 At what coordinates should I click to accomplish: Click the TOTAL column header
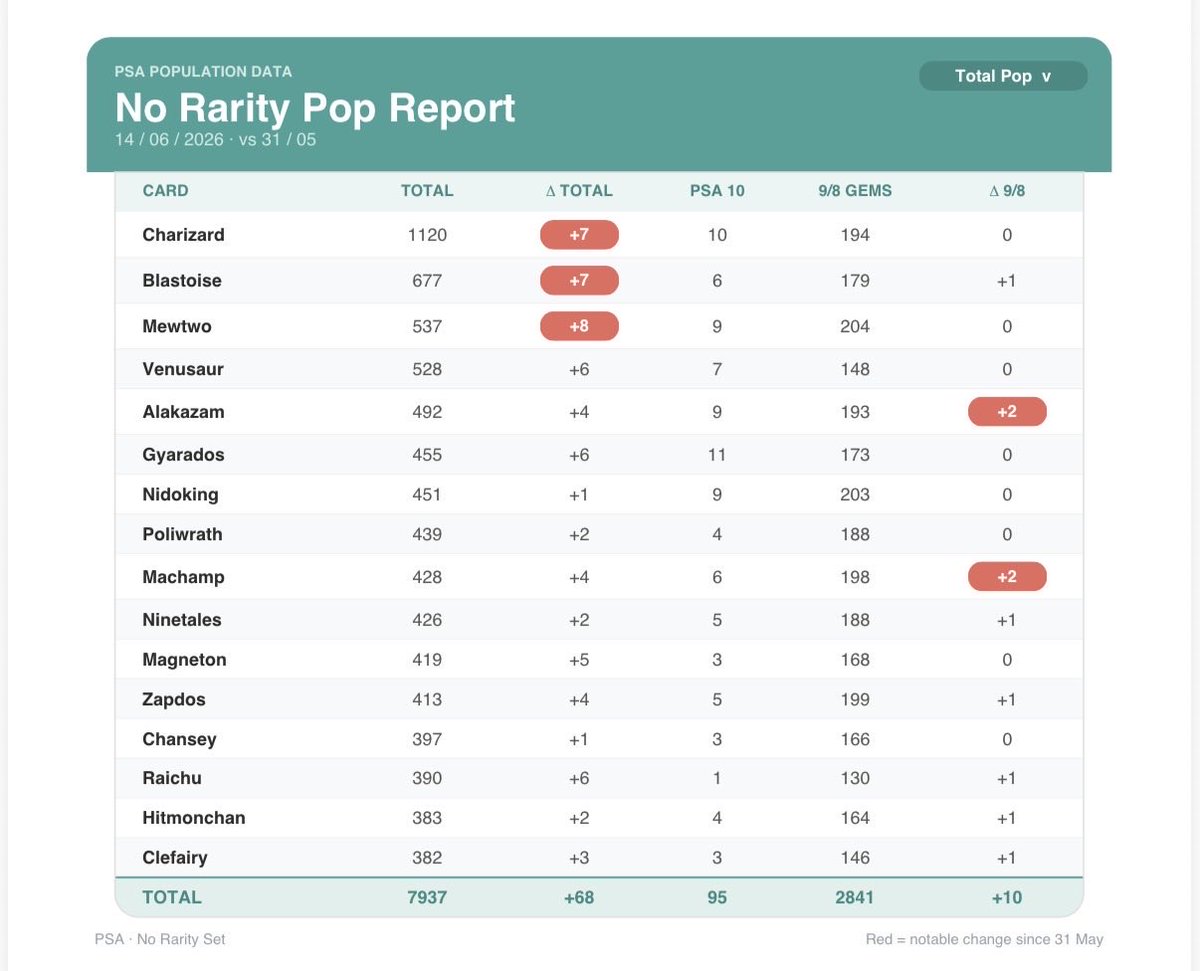click(427, 190)
